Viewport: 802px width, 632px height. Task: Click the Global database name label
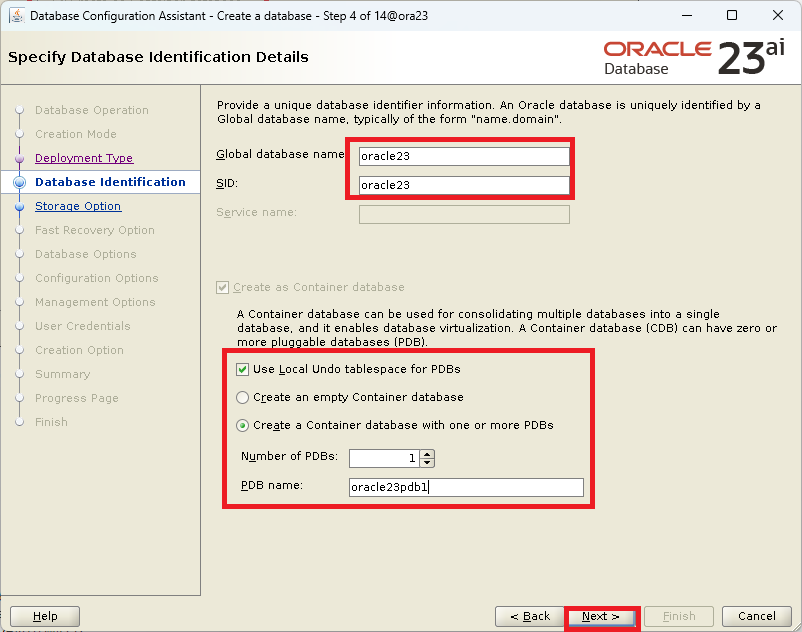(x=280, y=154)
